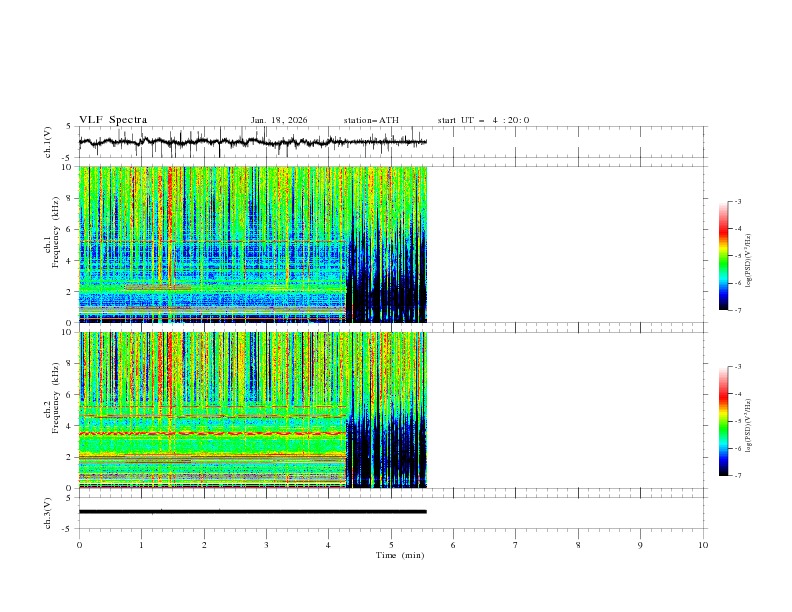Click the time axis tick label "3"
This screenshot has width=792, height=612.
point(267,545)
